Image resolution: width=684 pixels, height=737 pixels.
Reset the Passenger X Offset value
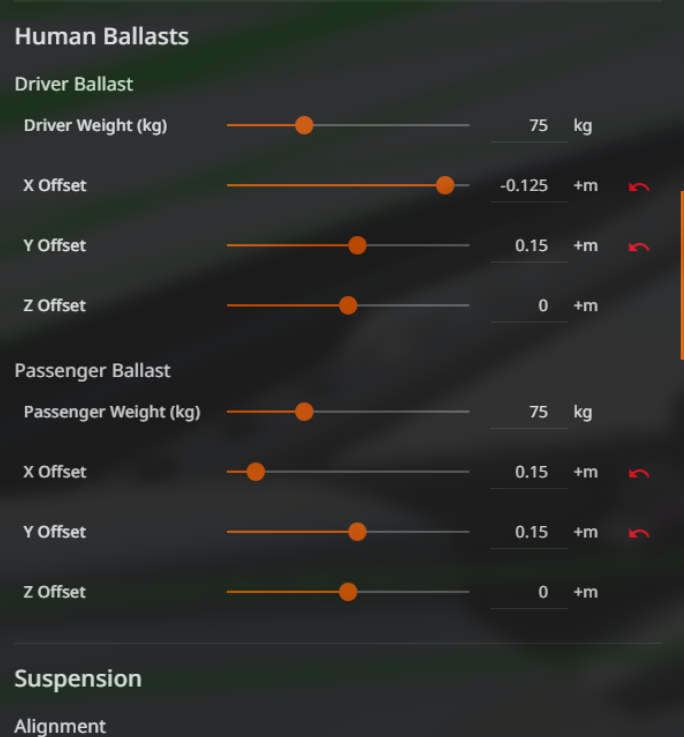(639, 472)
